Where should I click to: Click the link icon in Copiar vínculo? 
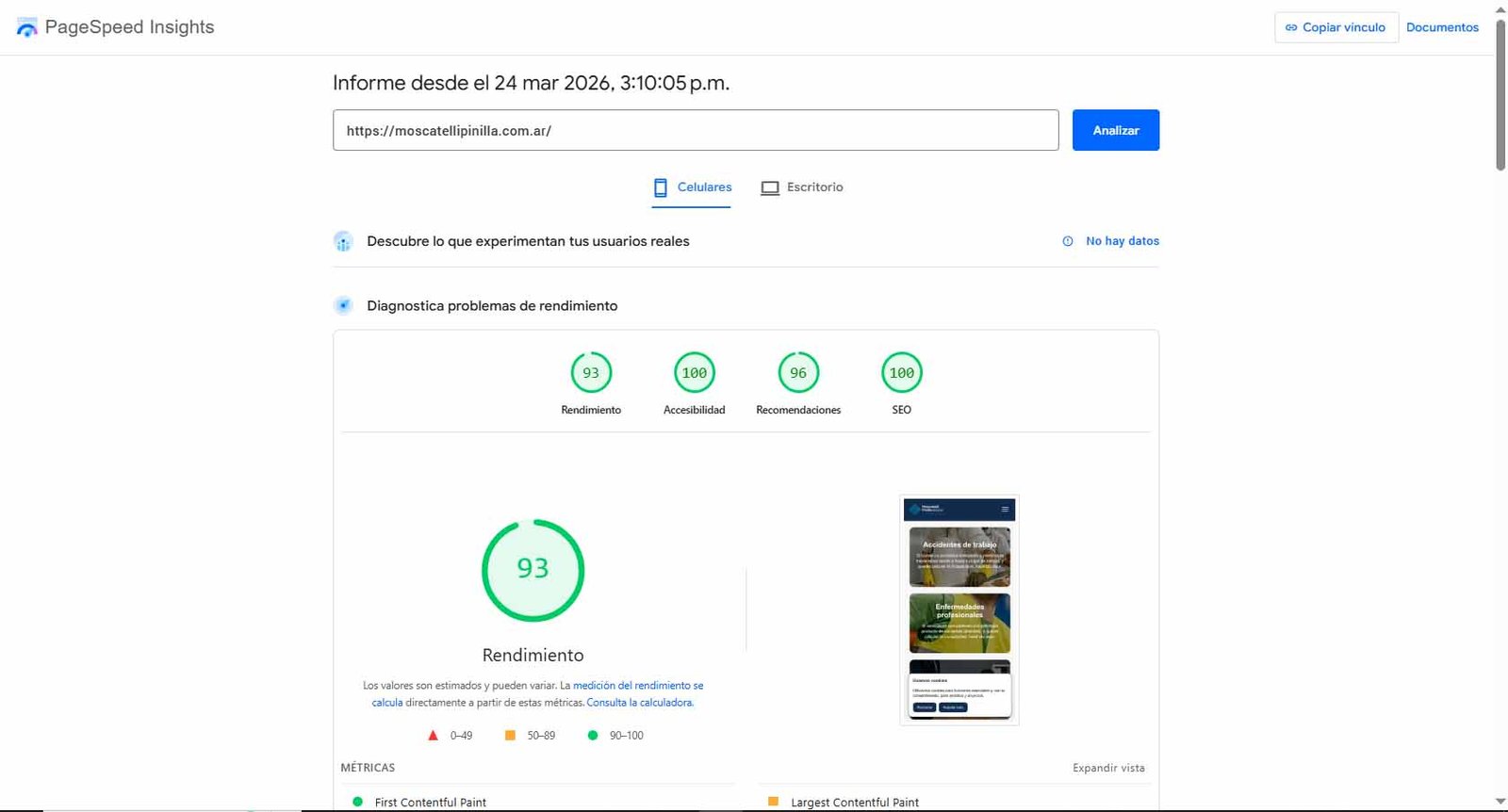coord(1291,27)
